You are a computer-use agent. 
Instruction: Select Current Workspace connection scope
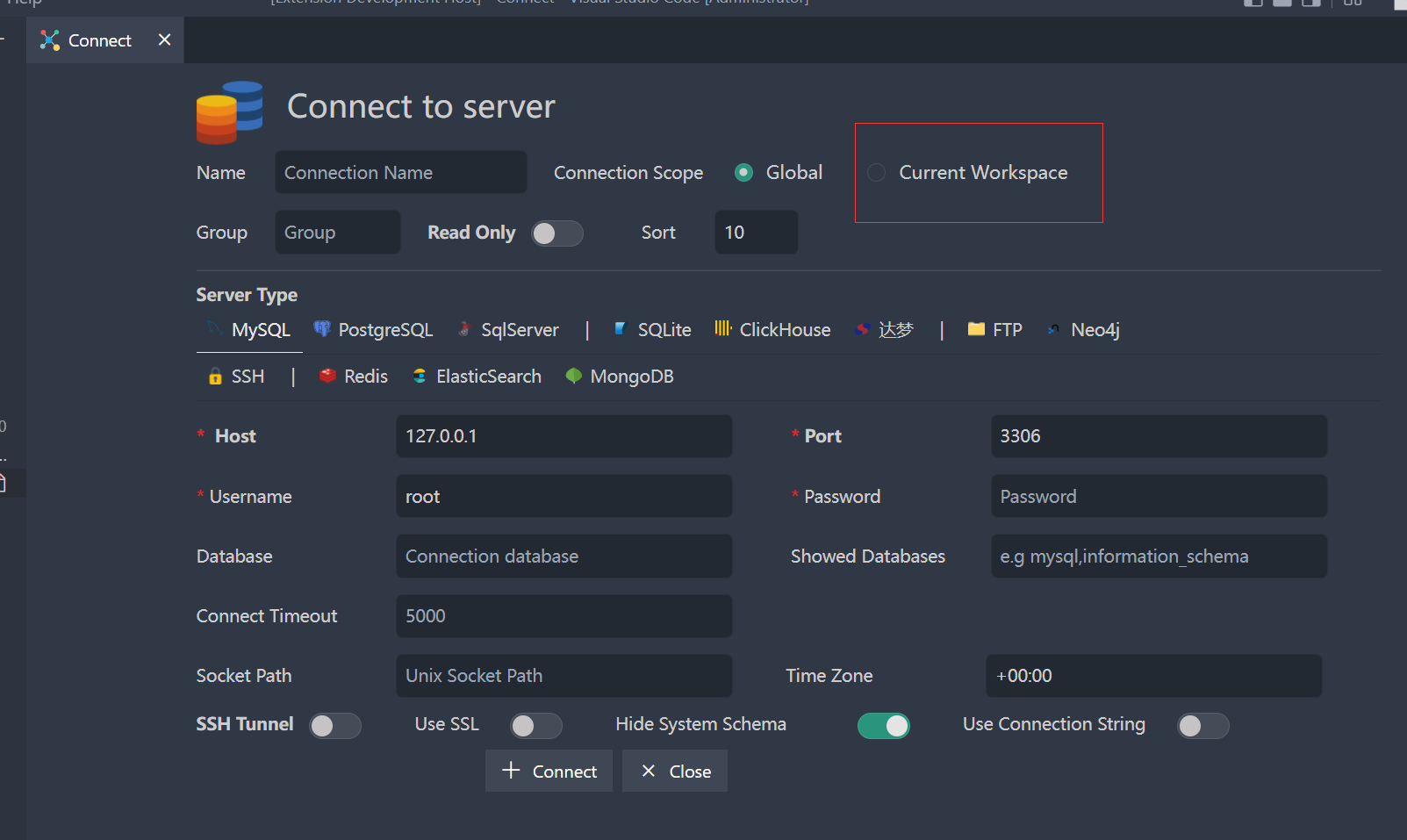pyautogui.click(x=876, y=173)
